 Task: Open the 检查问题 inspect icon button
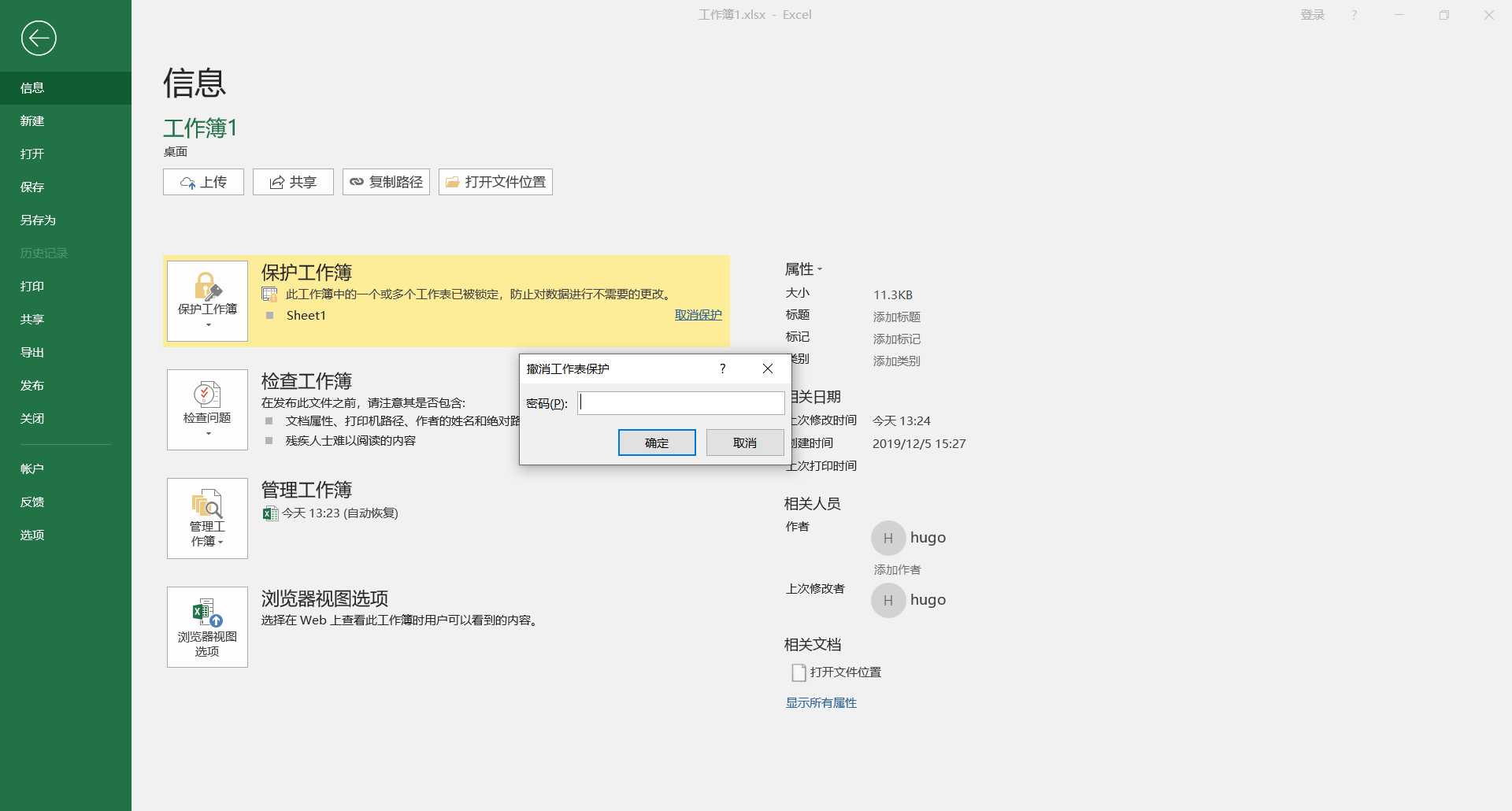[207, 409]
